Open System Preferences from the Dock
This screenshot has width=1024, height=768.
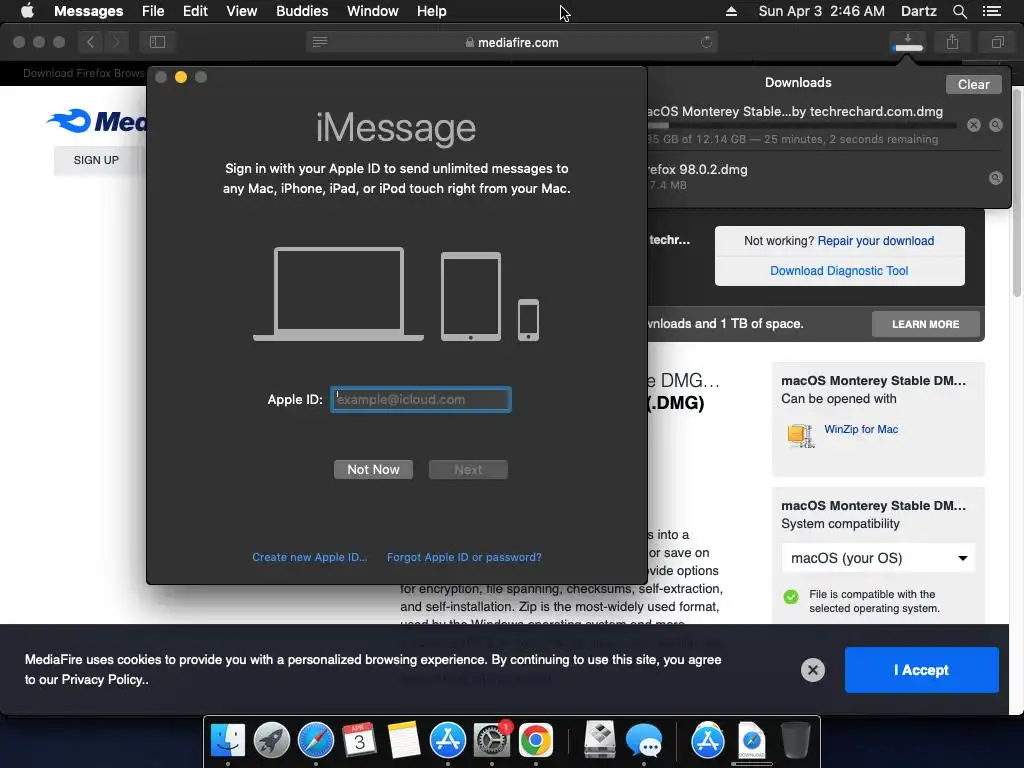(492, 741)
